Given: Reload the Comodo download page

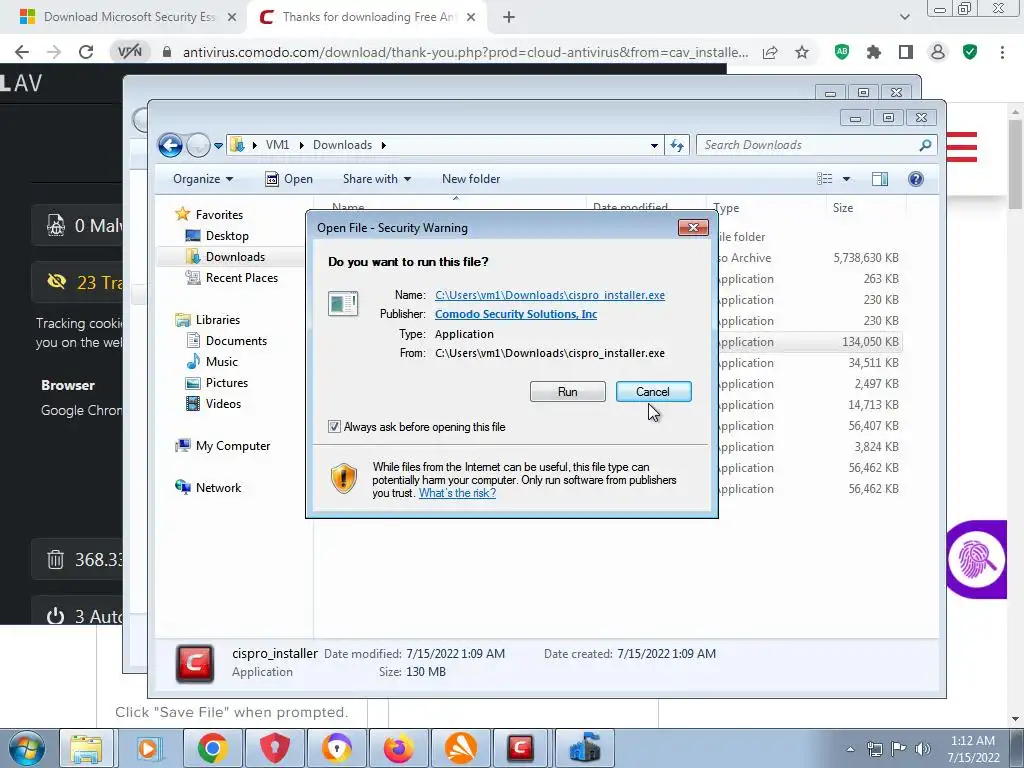Looking at the screenshot, I should click(86, 52).
